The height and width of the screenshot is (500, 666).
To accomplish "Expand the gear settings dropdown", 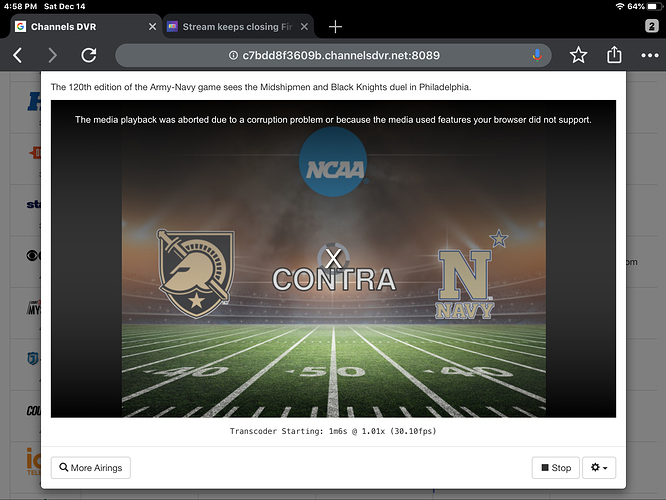I will point(601,467).
